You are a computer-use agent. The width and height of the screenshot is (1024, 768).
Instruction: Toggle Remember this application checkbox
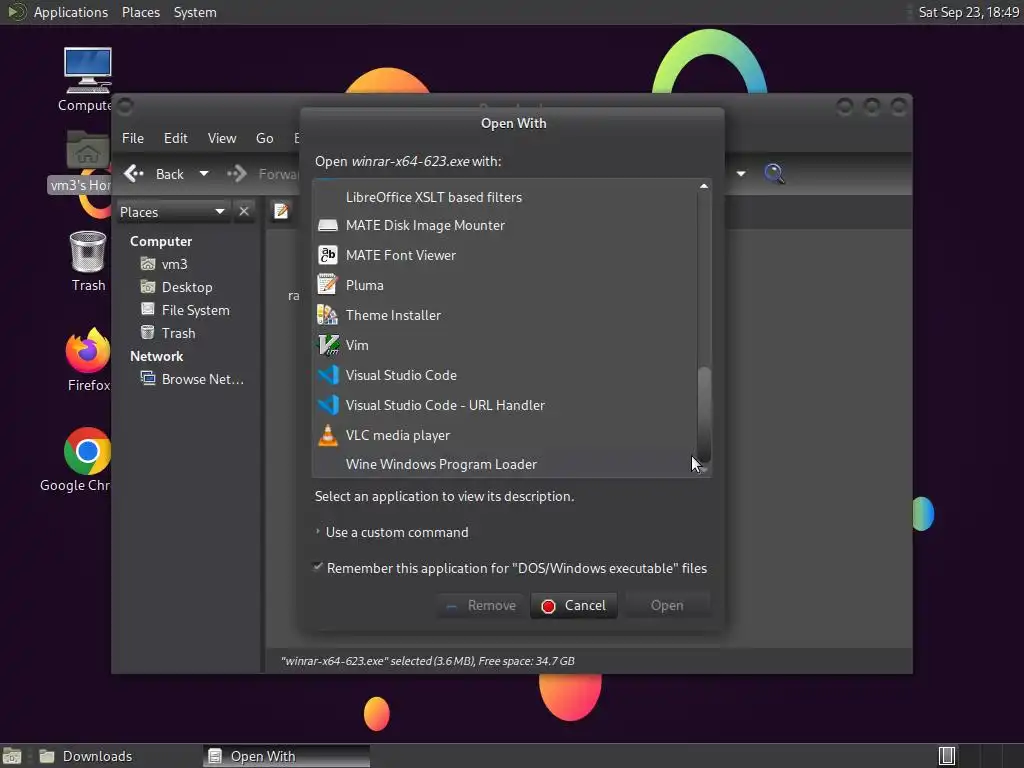tap(318, 567)
